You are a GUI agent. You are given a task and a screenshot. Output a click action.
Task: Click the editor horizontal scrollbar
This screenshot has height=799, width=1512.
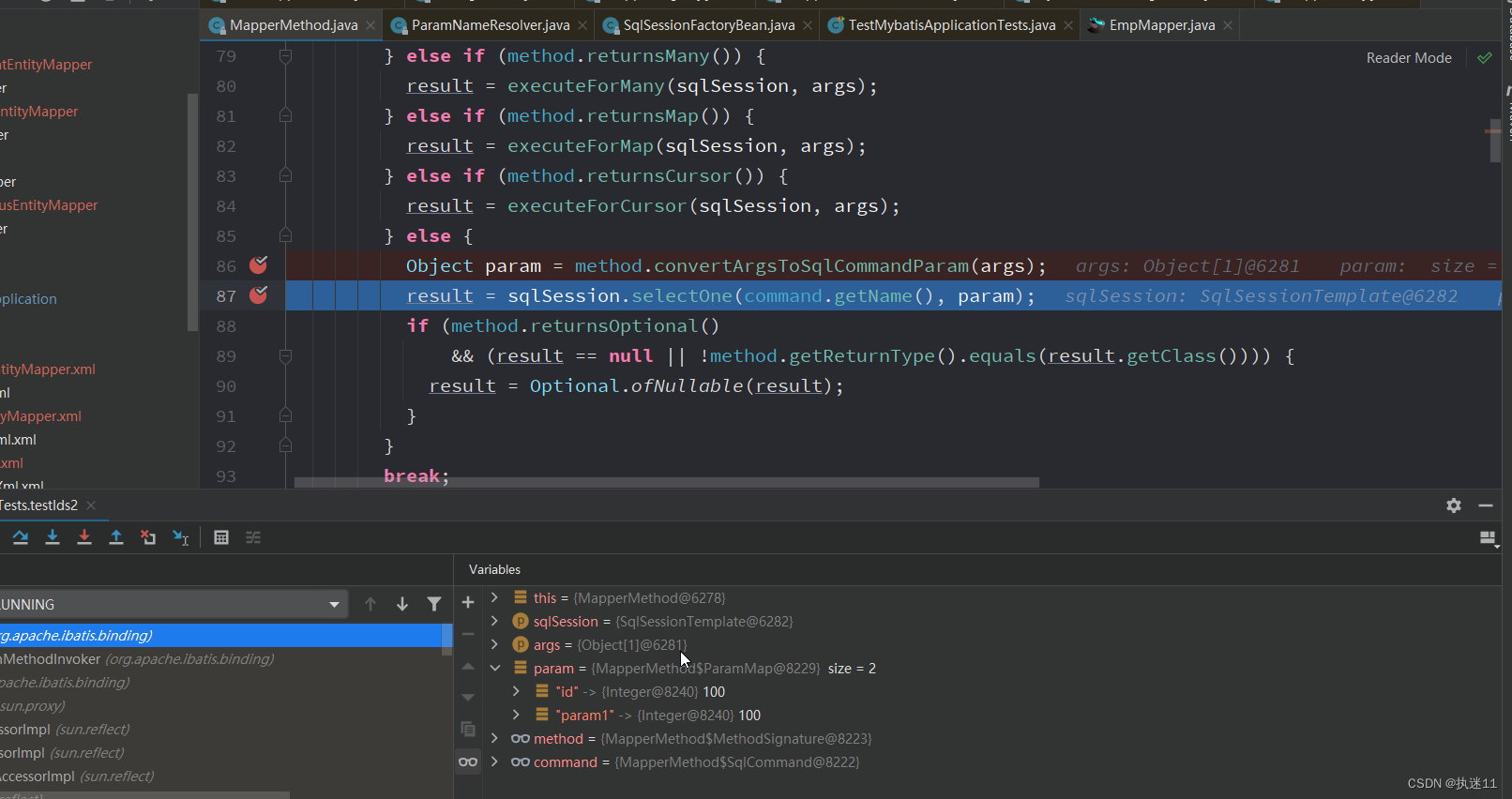(666, 482)
